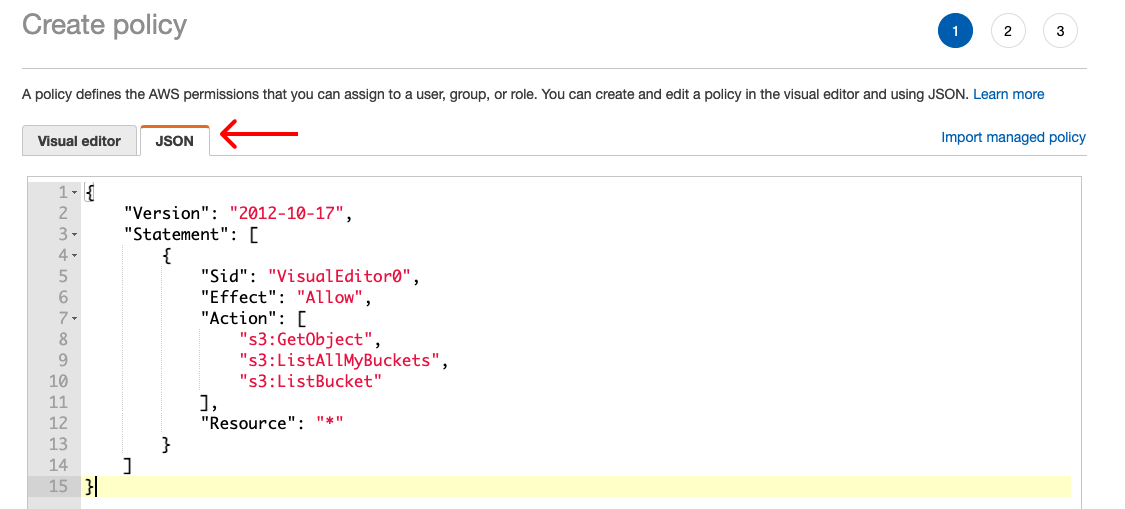Click the step 1 circle indicator
Image resolution: width=1125 pixels, height=509 pixels.
coord(955,31)
